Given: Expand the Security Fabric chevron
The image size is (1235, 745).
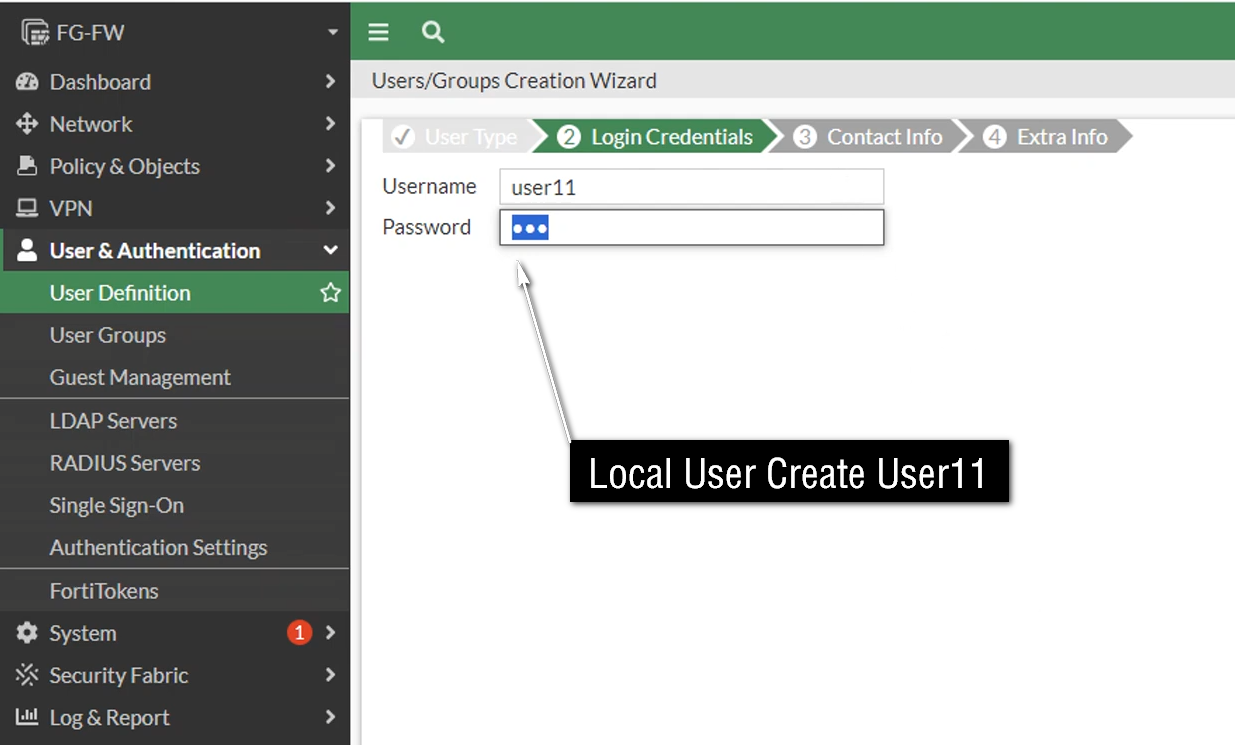Looking at the screenshot, I should pos(330,675).
